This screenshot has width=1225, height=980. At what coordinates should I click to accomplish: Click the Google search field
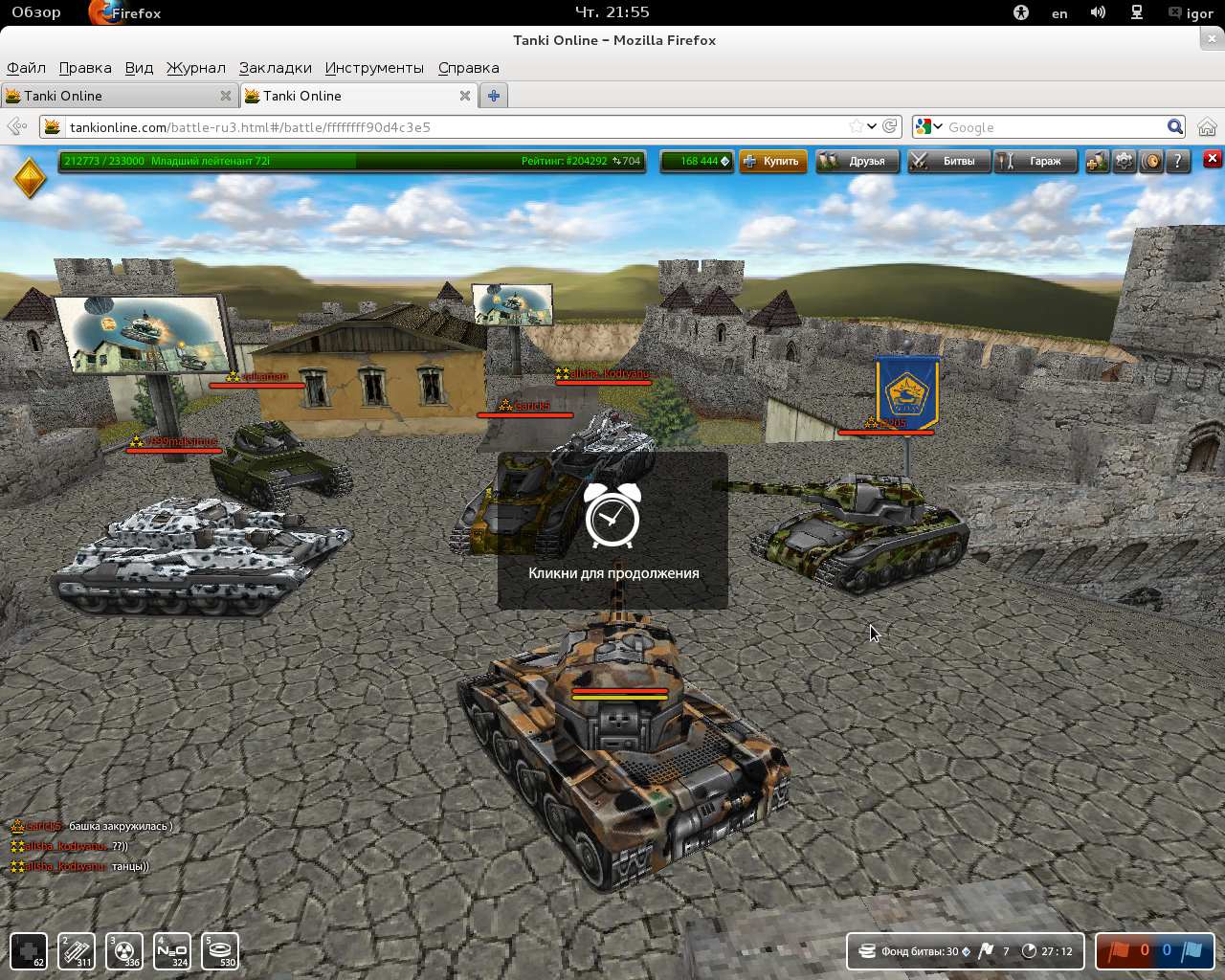1053,127
